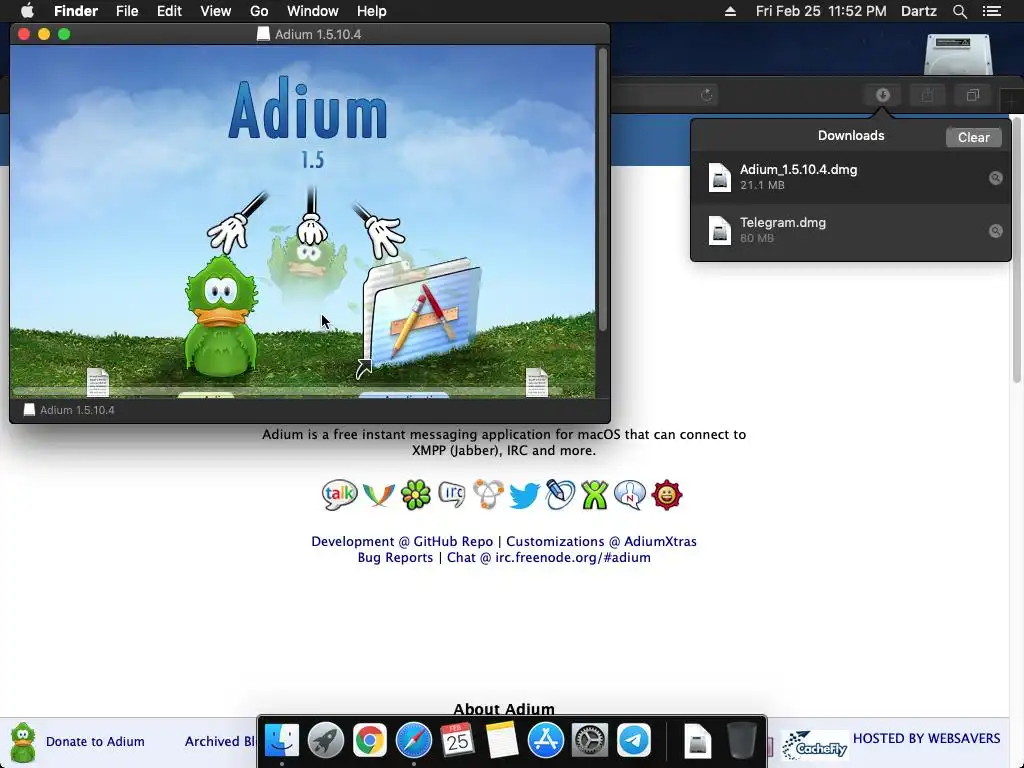This screenshot has width=1024, height=768.
Task: Click the date and time in menu bar
Action: 821,11
